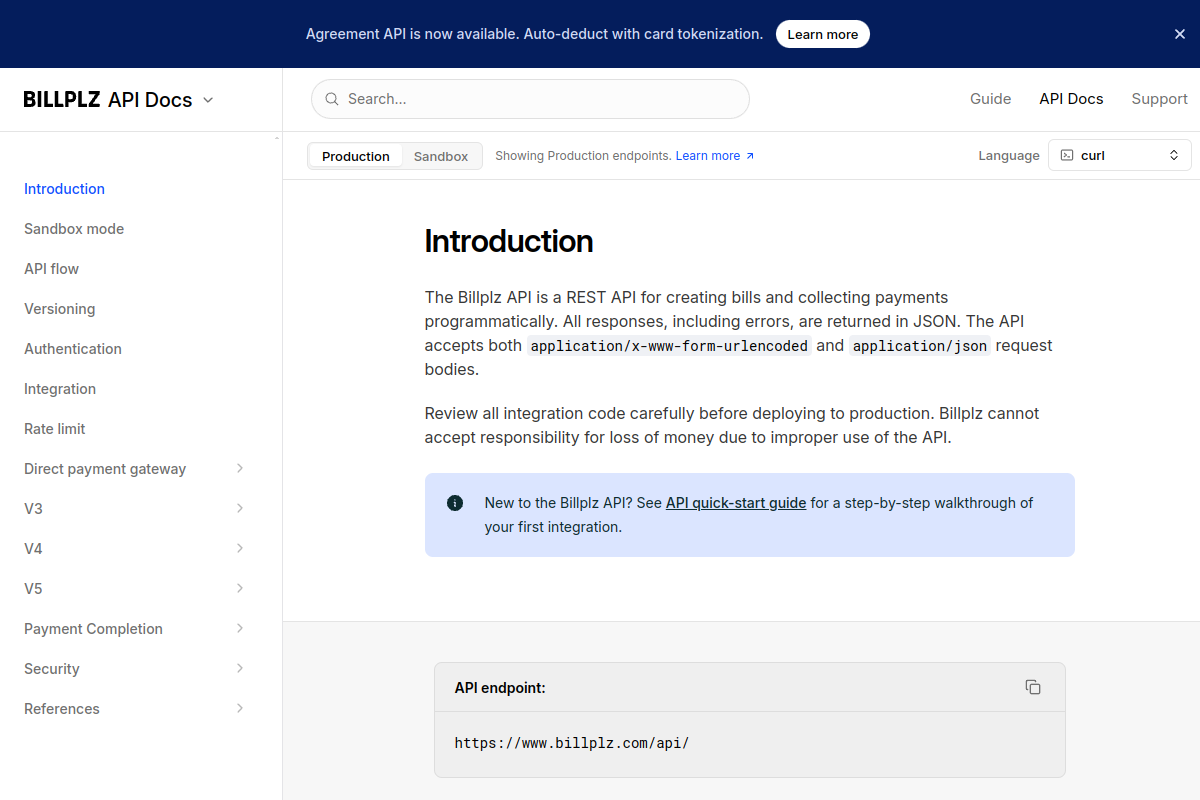This screenshot has height=800, width=1200.
Task: Click the search magnifier icon
Action: pyautogui.click(x=332, y=99)
